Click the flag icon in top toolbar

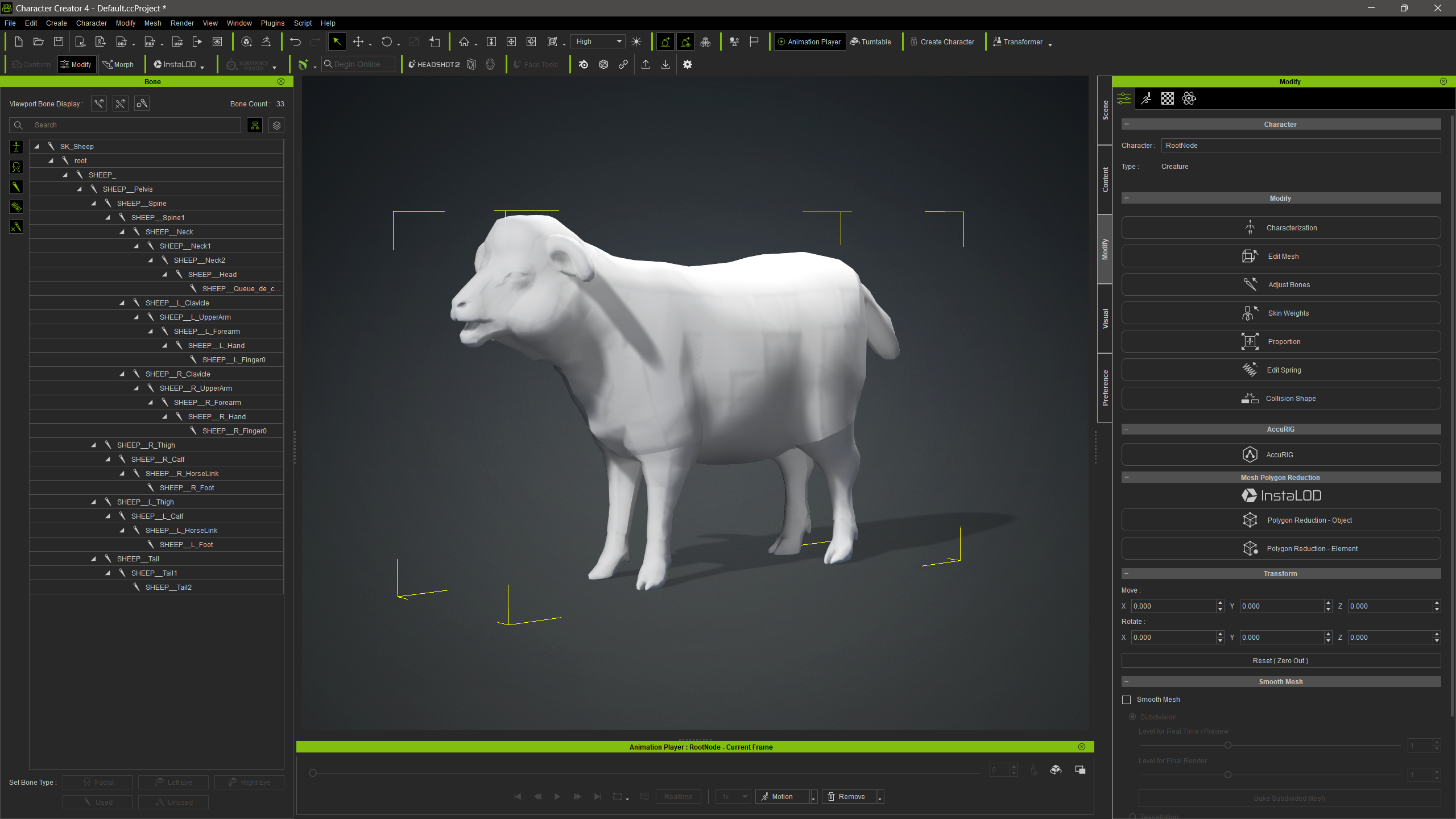point(754,42)
